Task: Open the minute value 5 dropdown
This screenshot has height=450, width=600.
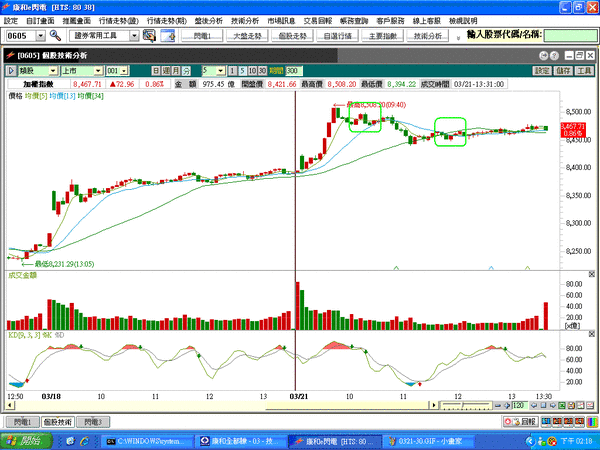Action: [x=221, y=71]
